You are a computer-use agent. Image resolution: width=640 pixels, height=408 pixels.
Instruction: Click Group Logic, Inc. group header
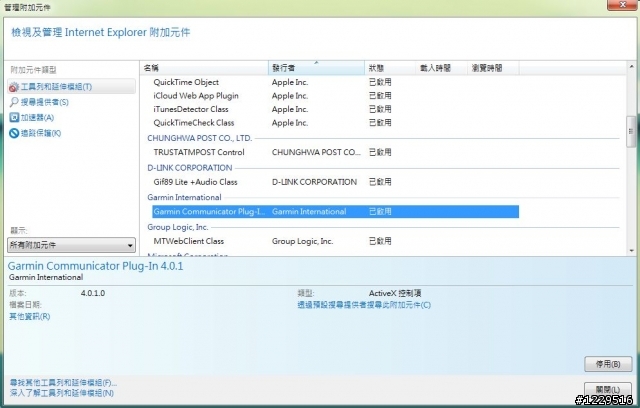(178, 227)
